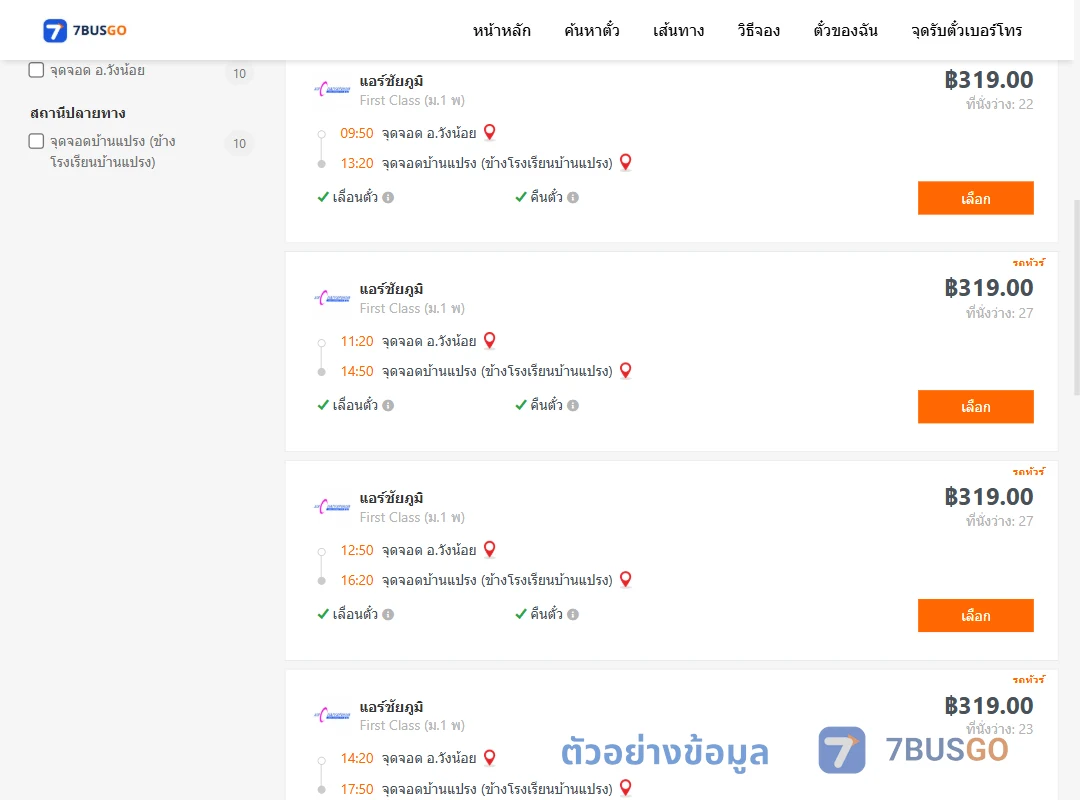Viewport: 1080px width, 800px height.
Task: Click the รถทัวร์ tag on 12:50 card
Action: click(x=1029, y=471)
